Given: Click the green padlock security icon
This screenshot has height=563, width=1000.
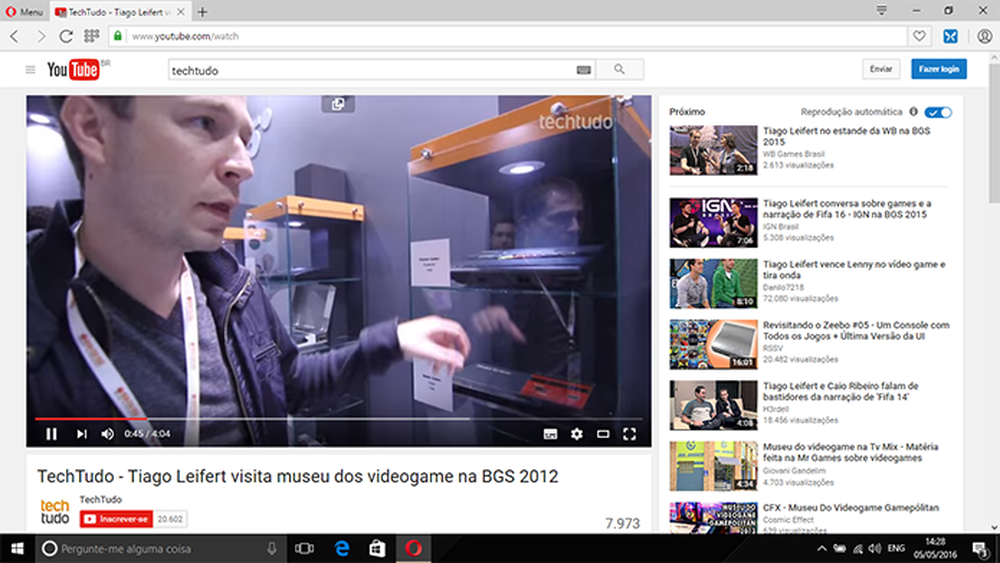Looking at the screenshot, I should coord(117,36).
